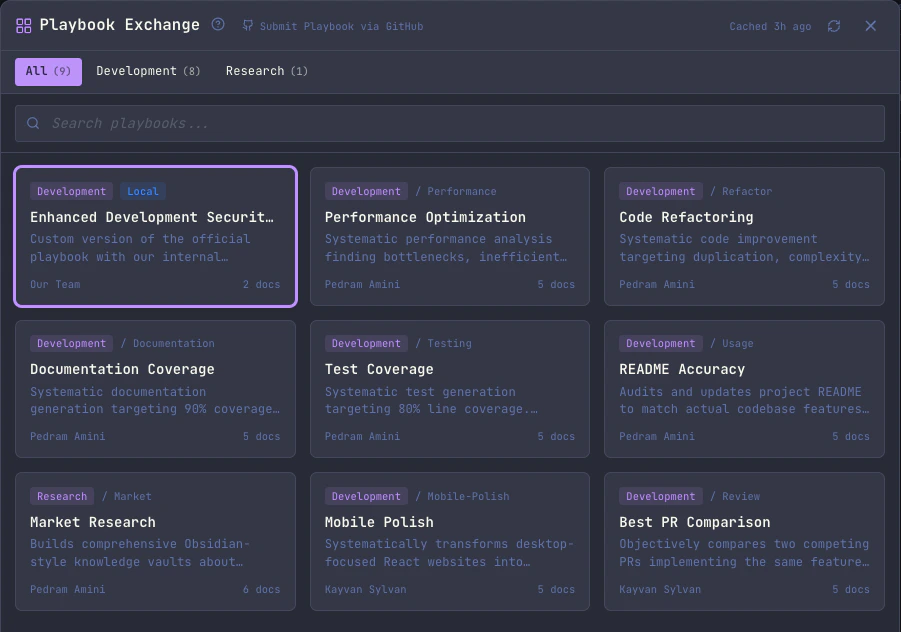Select the All playbooks tab

coord(48,71)
